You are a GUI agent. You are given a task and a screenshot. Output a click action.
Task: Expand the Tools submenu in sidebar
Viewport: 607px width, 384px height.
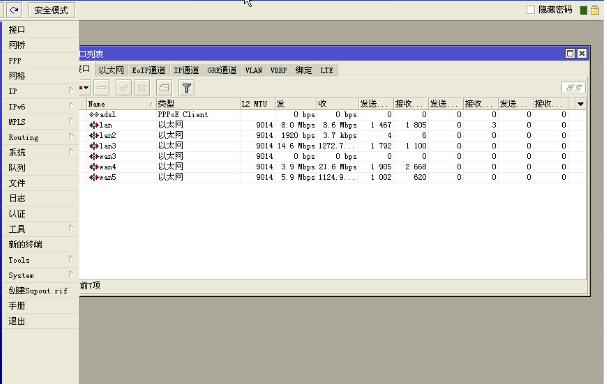coord(70,259)
